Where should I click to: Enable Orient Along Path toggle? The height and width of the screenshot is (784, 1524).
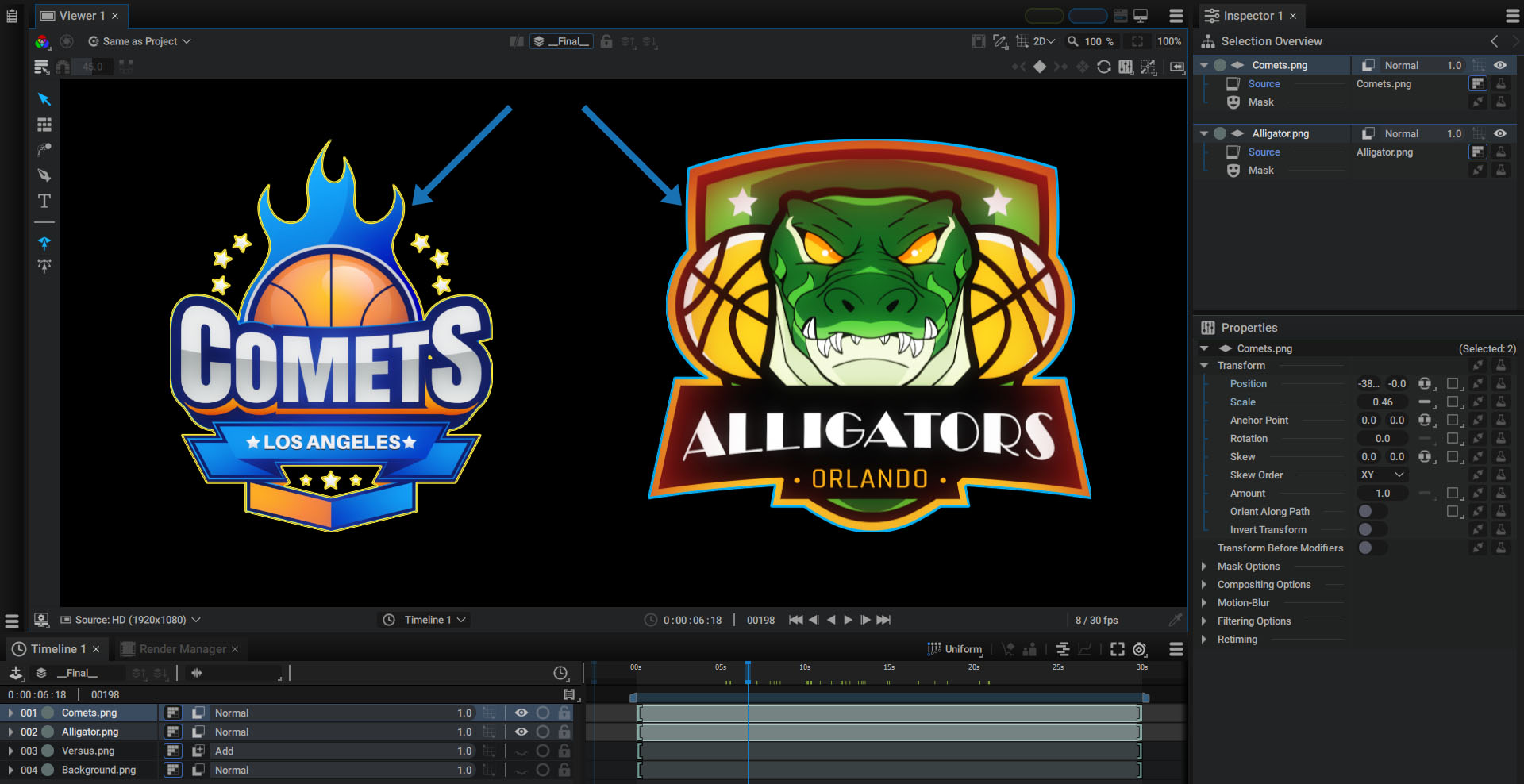(1372, 511)
